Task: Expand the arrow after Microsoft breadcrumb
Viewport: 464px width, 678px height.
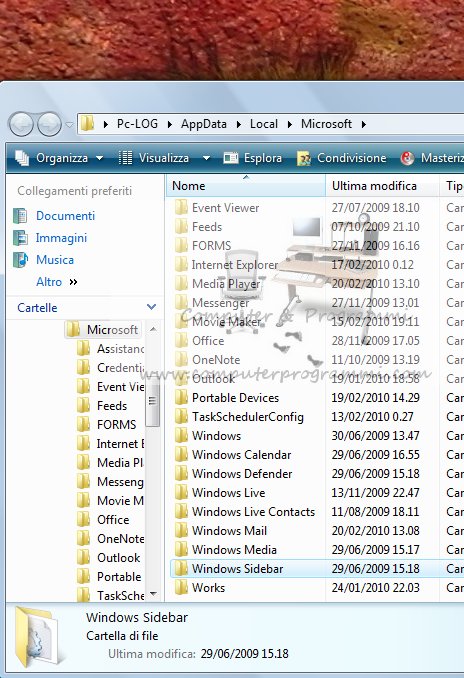Action: 364,125
